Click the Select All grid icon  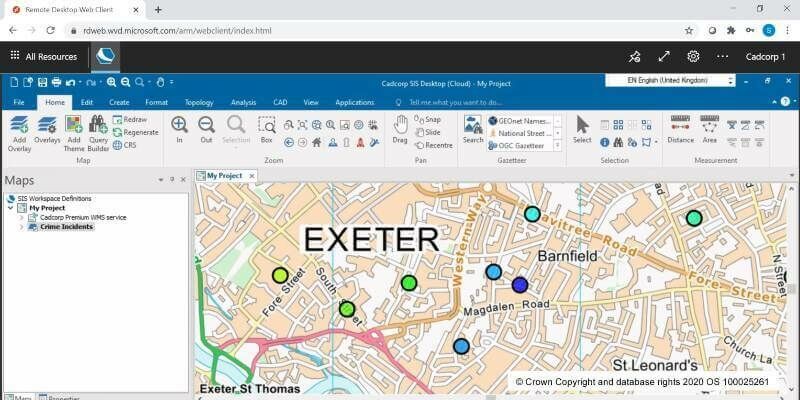(x=618, y=124)
